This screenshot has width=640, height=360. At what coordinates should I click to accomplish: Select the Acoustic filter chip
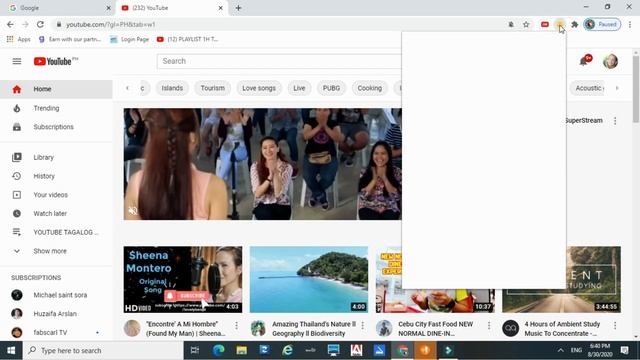pos(588,88)
